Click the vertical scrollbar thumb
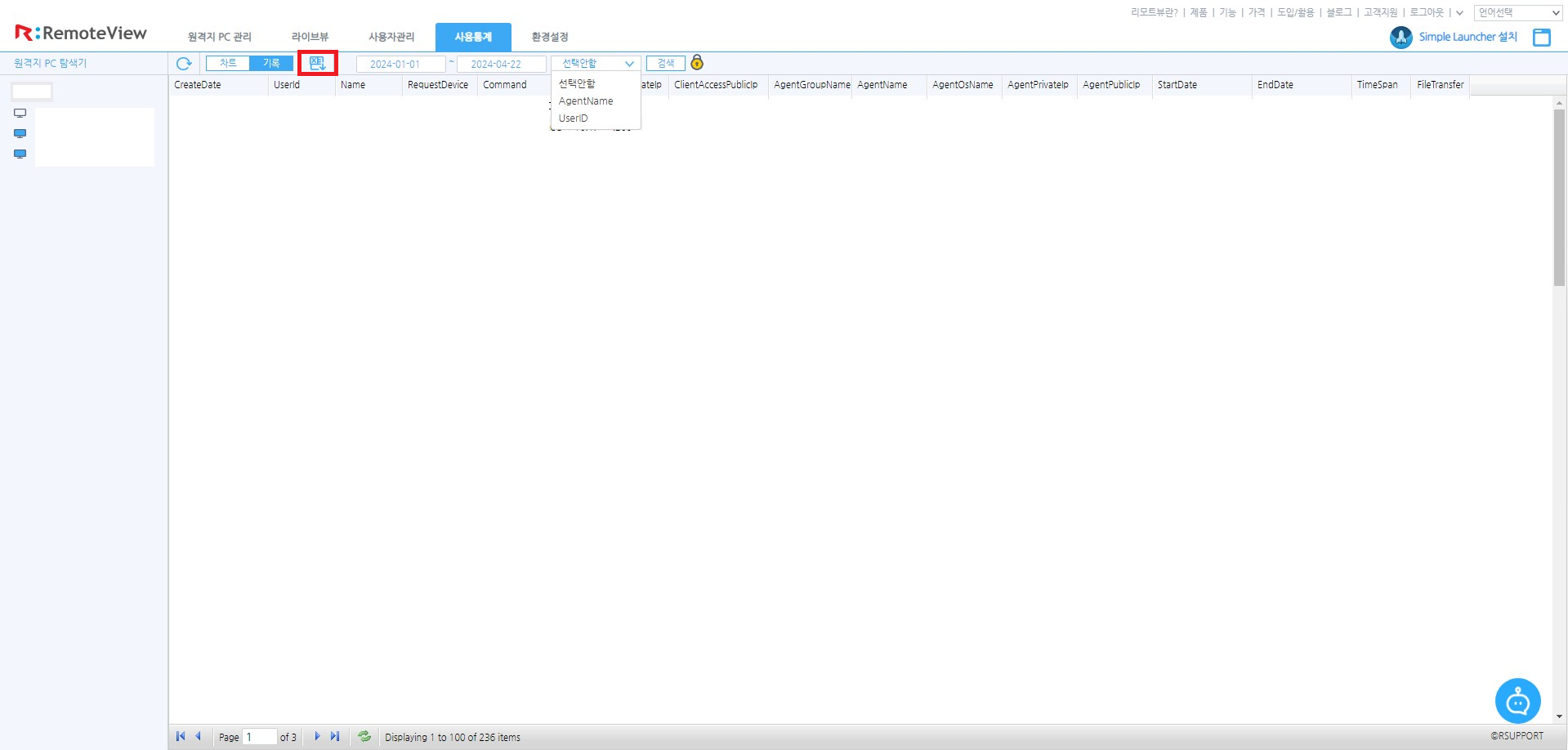This screenshot has height=750, width=1568. (1559, 196)
